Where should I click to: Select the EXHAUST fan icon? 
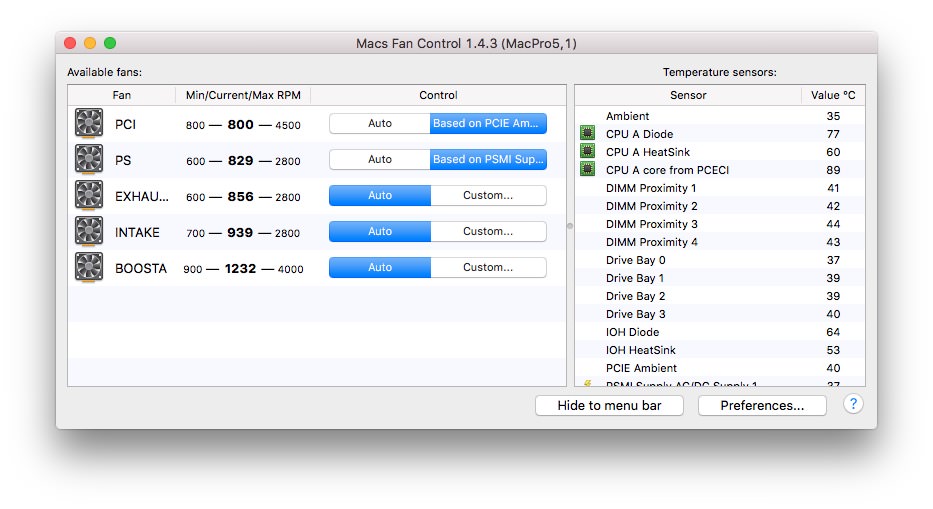click(89, 195)
